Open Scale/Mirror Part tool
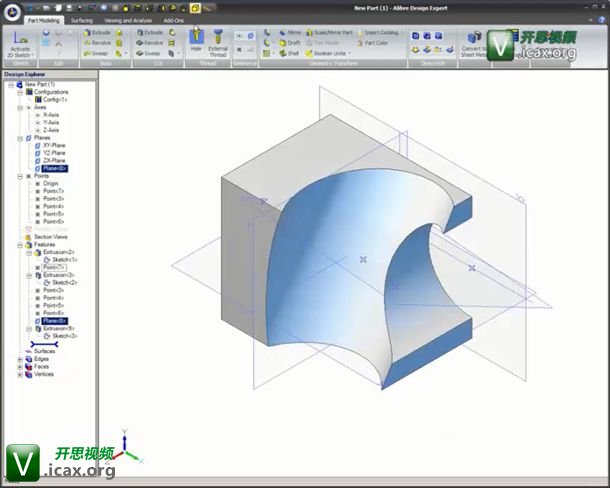Screen dimensions: 610x488 click(x=329, y=33)
